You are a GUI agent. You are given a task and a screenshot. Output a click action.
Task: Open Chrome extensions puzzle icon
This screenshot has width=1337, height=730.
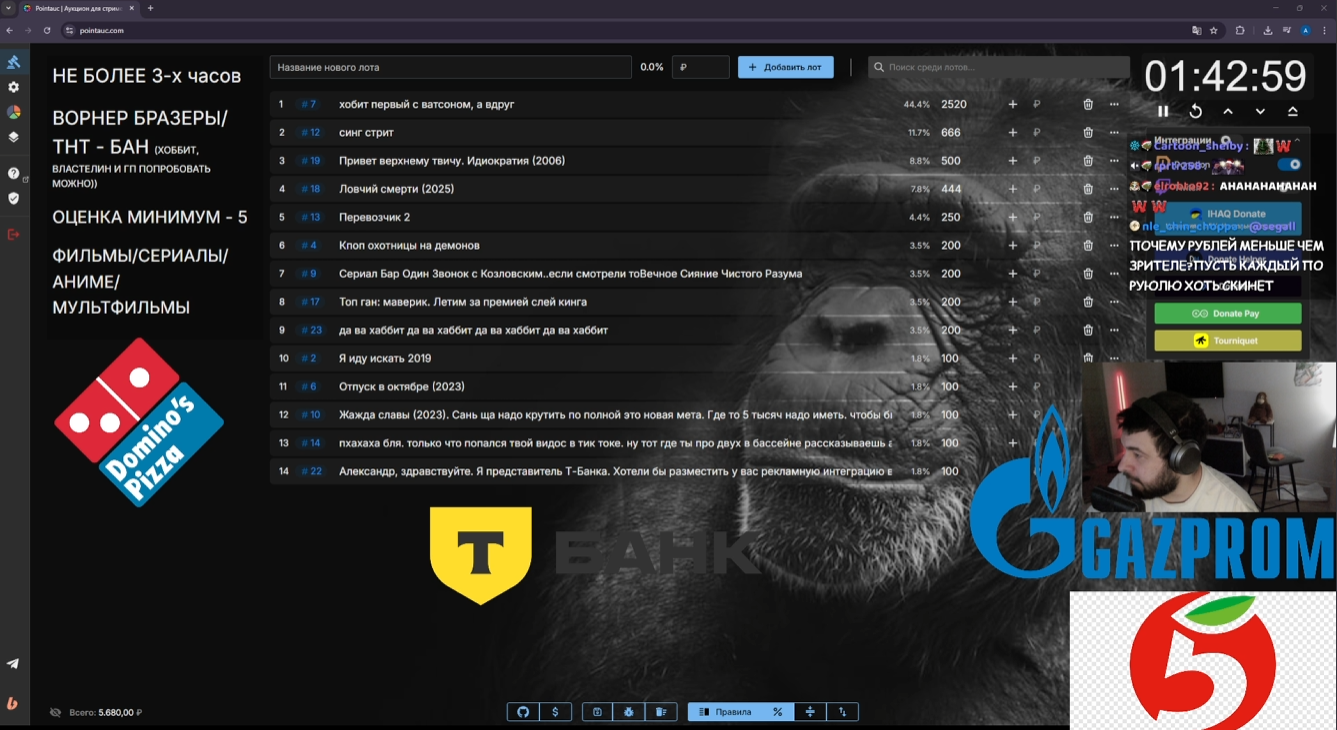click(x=1240, y=30)
